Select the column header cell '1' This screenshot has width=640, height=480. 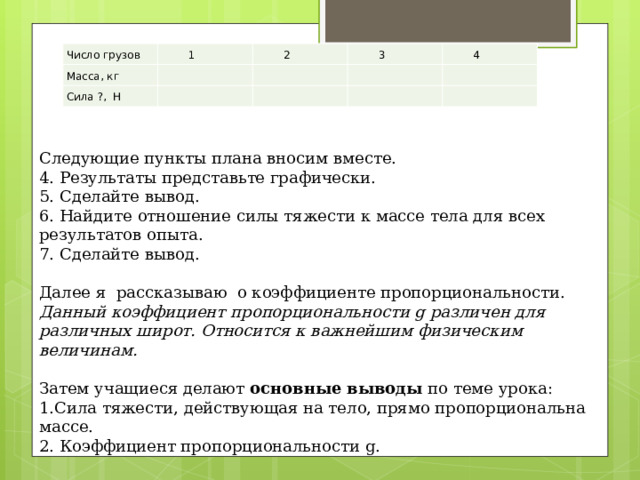click(x=205, y=55)
